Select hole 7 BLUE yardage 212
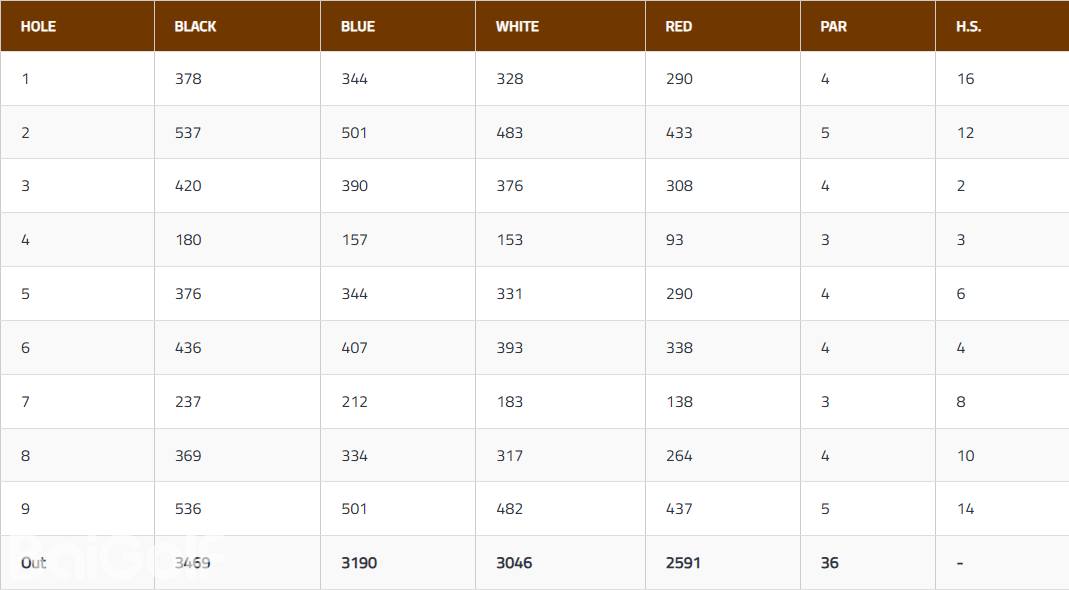This screenshot has height=590, width=1069. point(354,402)
